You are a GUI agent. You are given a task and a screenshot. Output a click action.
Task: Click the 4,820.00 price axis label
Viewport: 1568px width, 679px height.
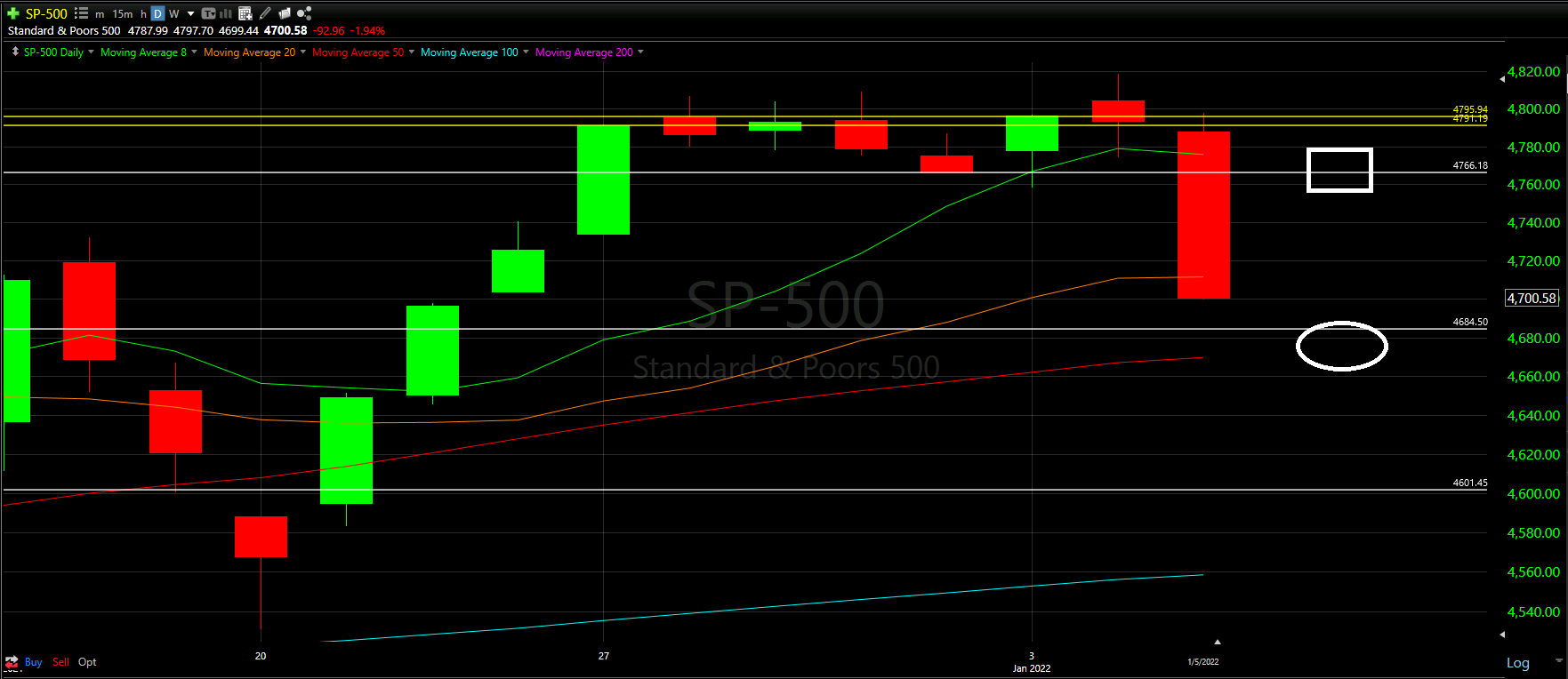click(x=1533, y=71)
